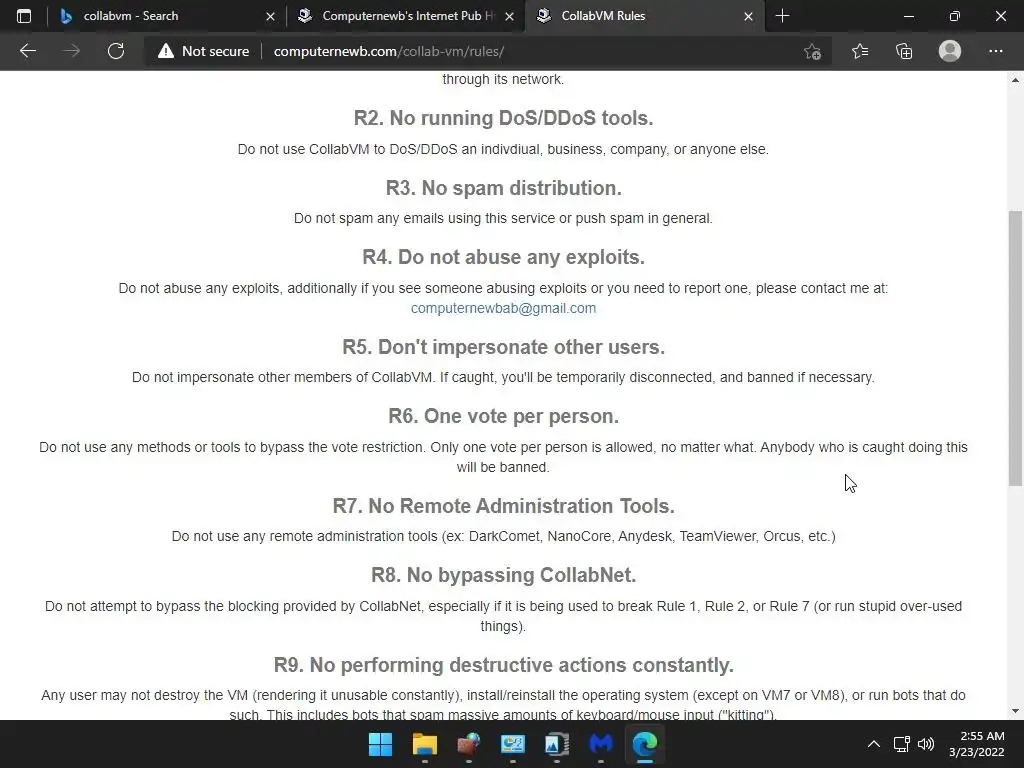Reload the CollabVM Rules page
The width and height of the screenshot is (1024, 768).
point(116,51)
